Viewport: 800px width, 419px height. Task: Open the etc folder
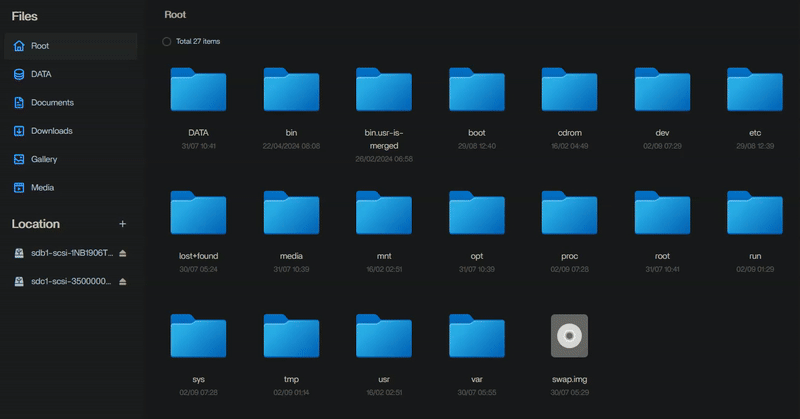coord(754,90)
